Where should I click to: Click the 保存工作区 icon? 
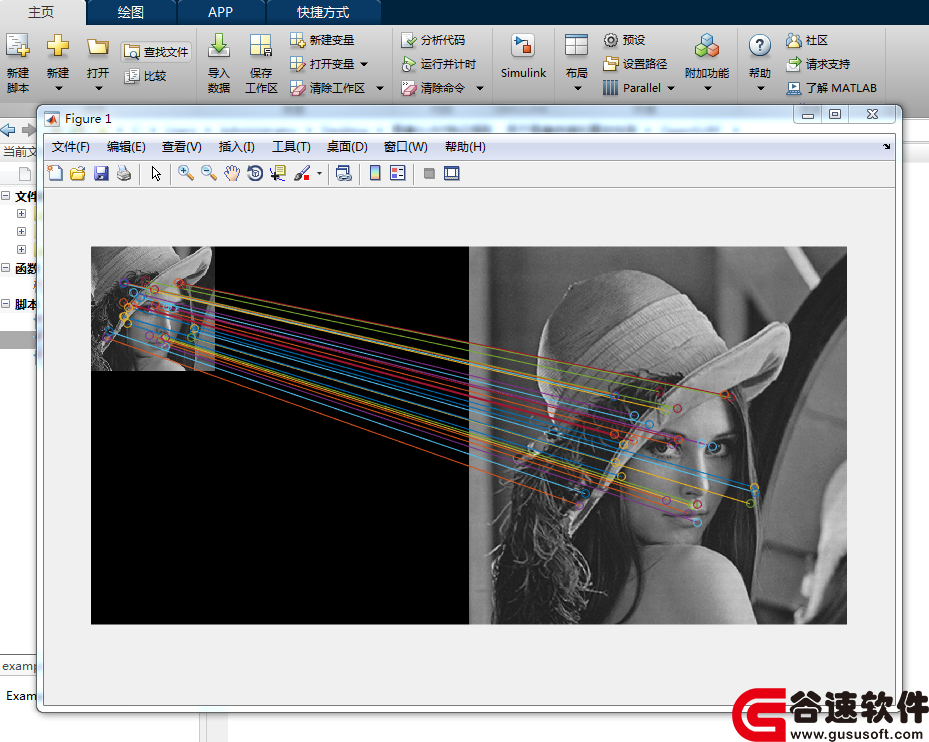click(x=261, y=46)
